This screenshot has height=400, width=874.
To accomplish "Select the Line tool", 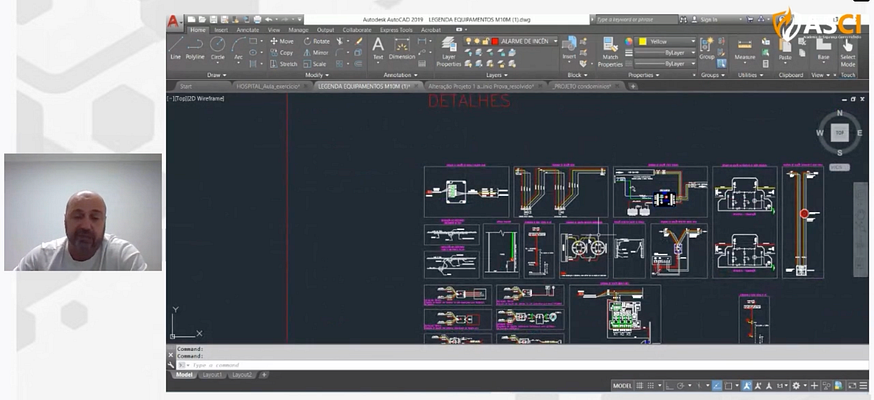I will pyautogui.click(x=176, y=48).
